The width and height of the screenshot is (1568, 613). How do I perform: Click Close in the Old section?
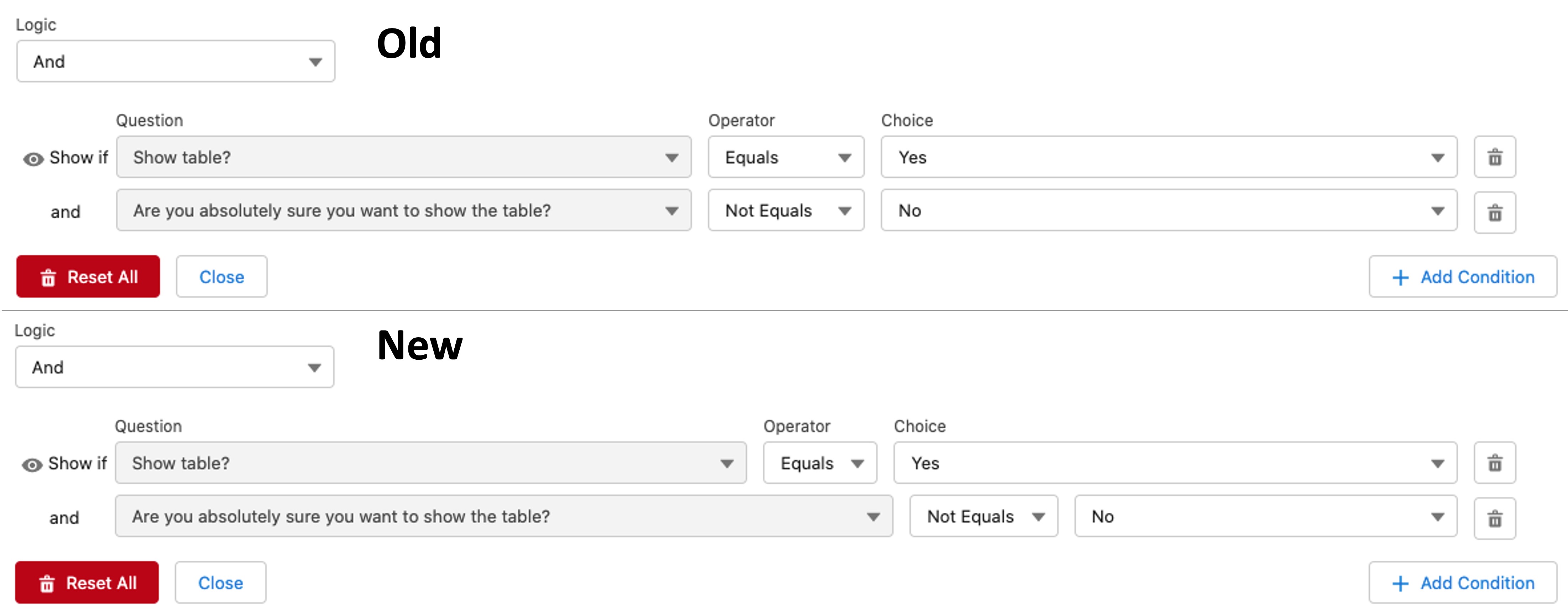tap(221, 277)
